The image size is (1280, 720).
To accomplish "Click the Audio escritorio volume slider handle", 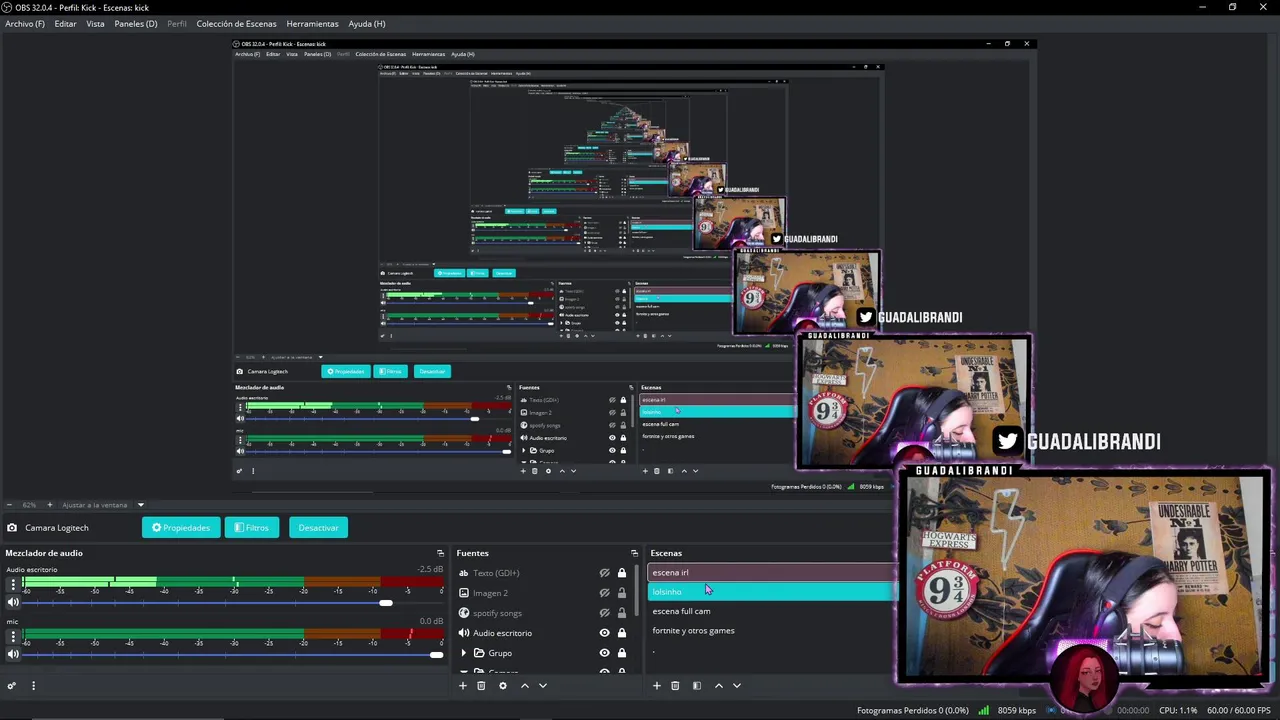I will tap(386, 602).
